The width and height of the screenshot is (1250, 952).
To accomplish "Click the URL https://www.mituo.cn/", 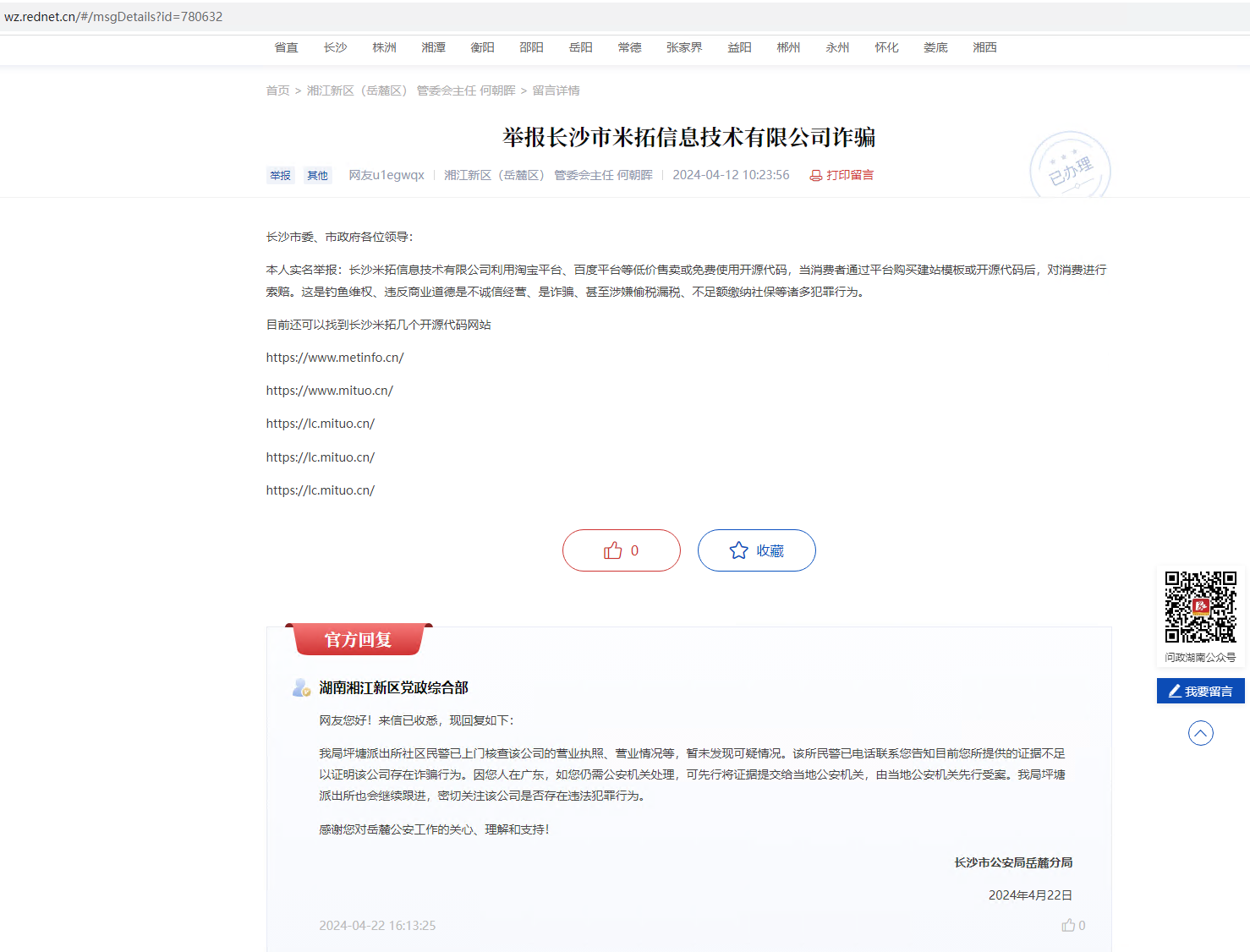I will [x=330, y=391].
